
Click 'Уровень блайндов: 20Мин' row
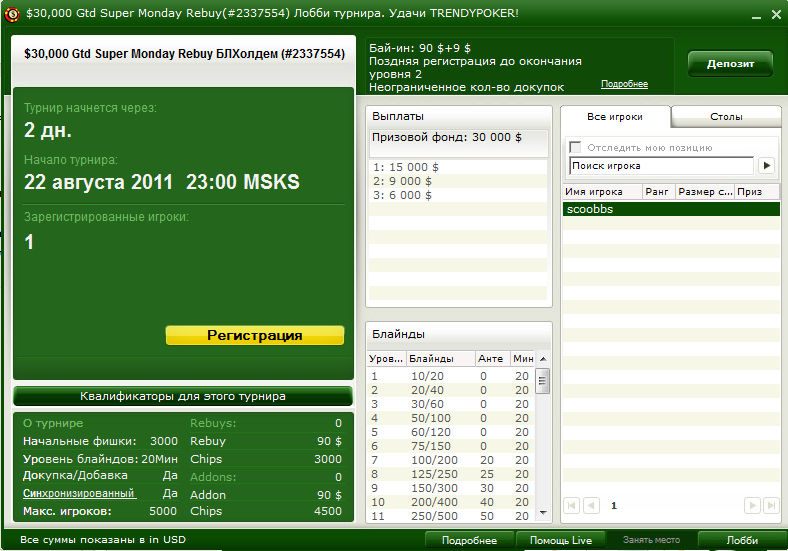(100, 460)
